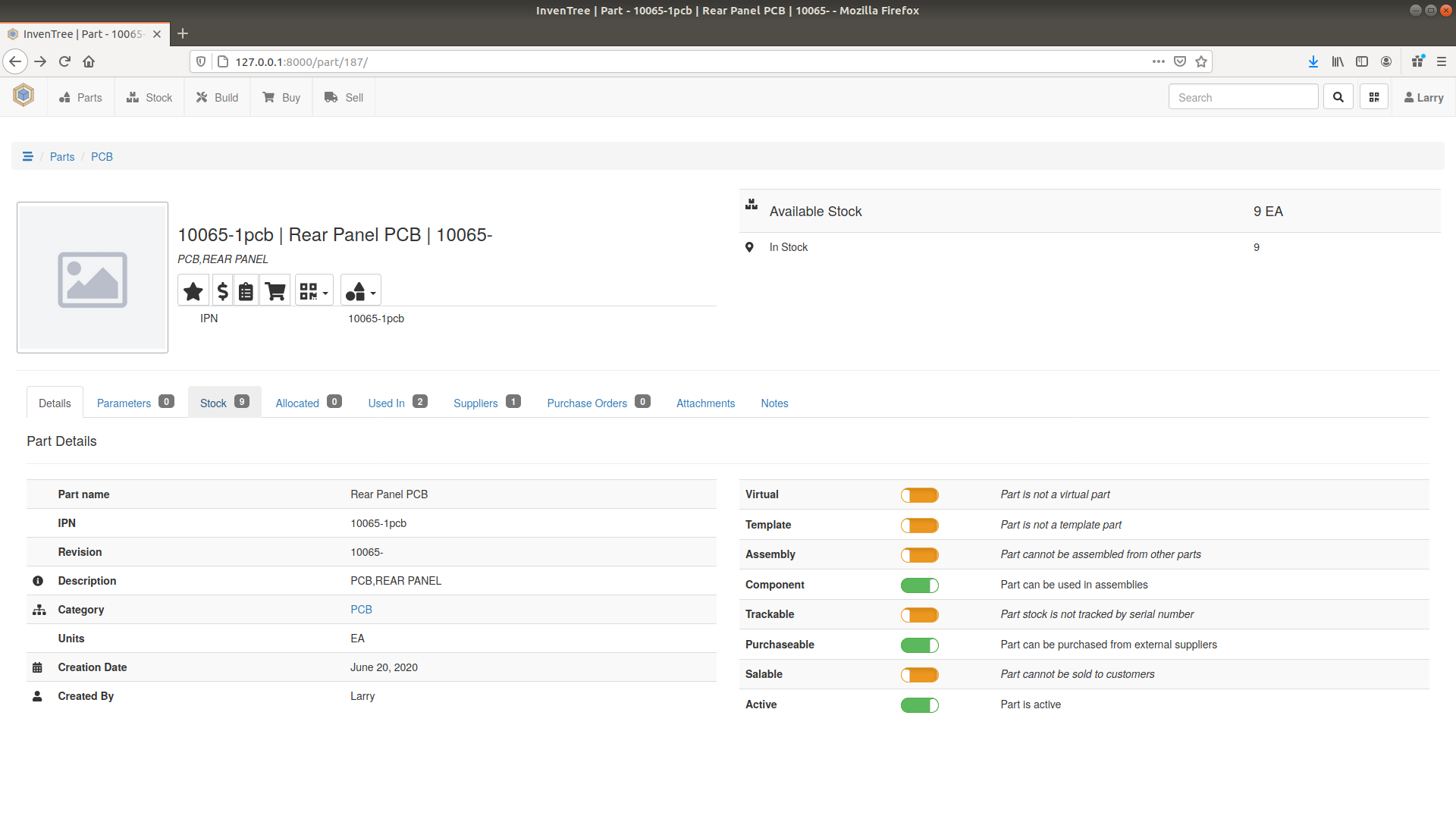Expand the breadcrumb hamburger menu
Viewport: 1456px width, 819px height.
point(28,156)
